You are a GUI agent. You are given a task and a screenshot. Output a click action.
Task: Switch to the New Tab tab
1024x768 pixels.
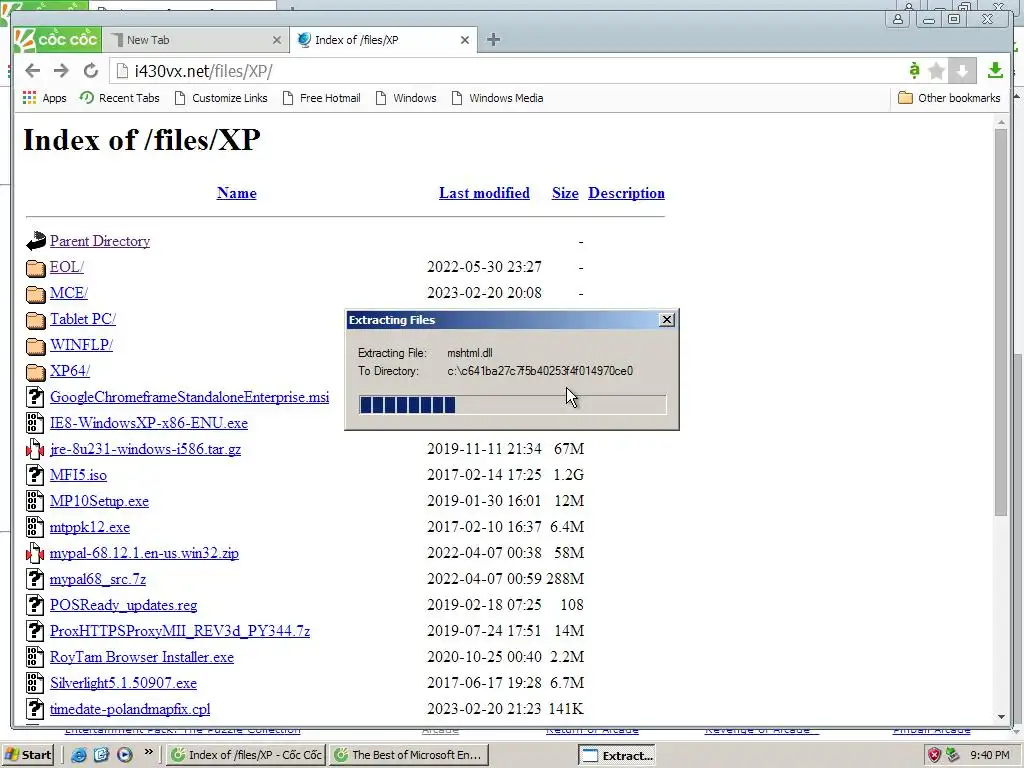tap(195, 40)
